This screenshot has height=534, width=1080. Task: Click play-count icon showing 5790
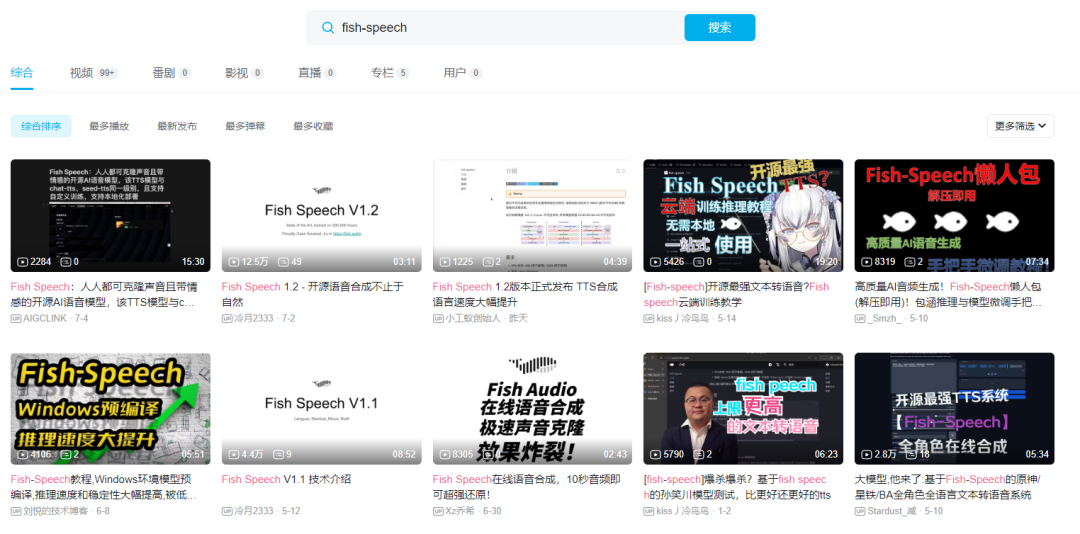coord(656,455)
